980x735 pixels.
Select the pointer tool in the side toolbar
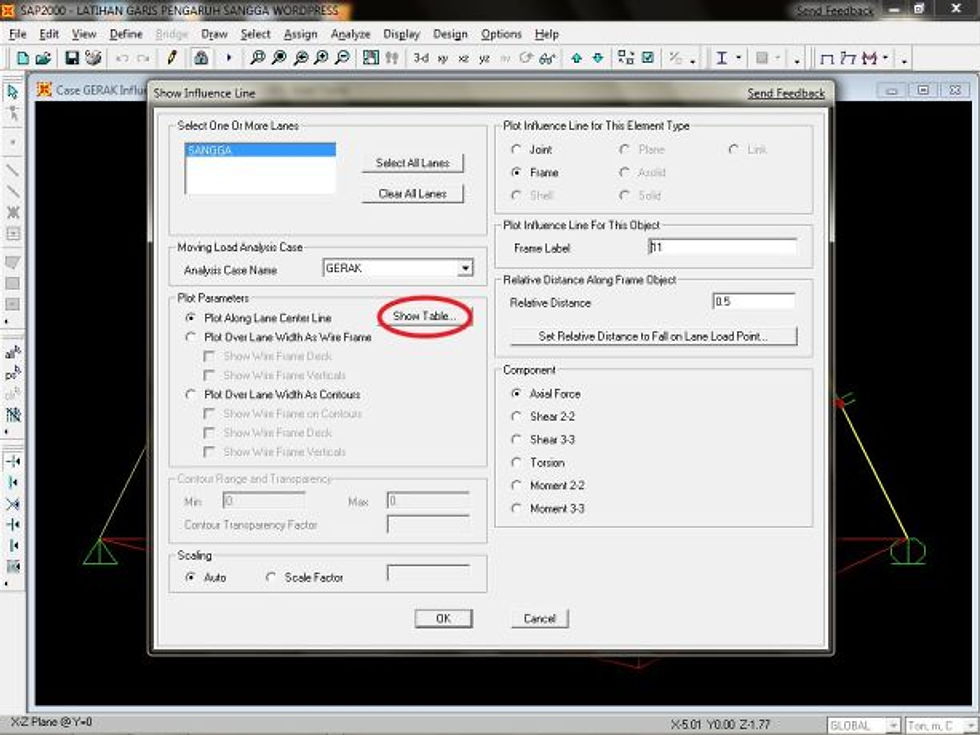(12, 92)
